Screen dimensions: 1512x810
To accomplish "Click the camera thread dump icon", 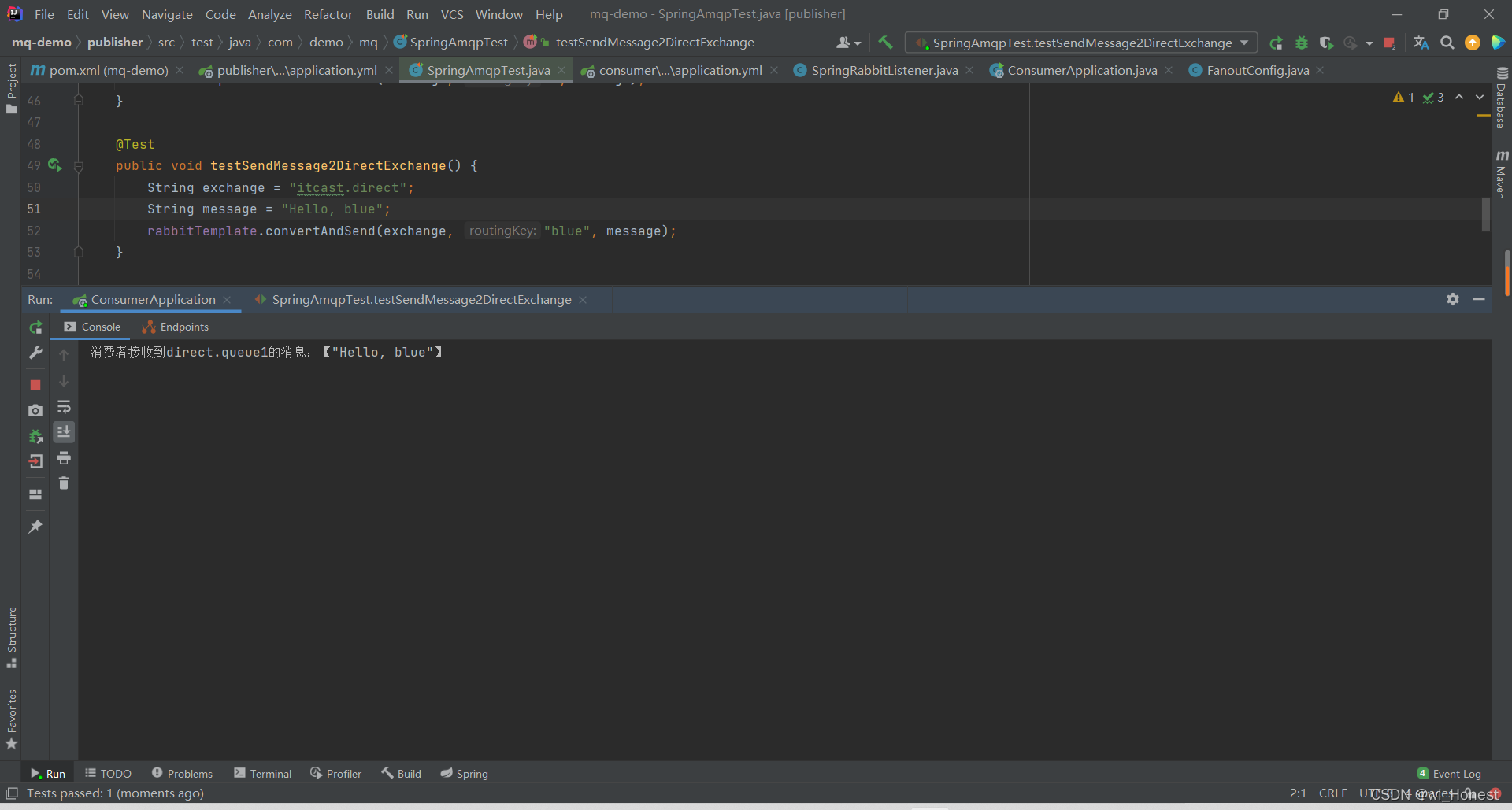I will pyautogui.click(x=35, y=410).
